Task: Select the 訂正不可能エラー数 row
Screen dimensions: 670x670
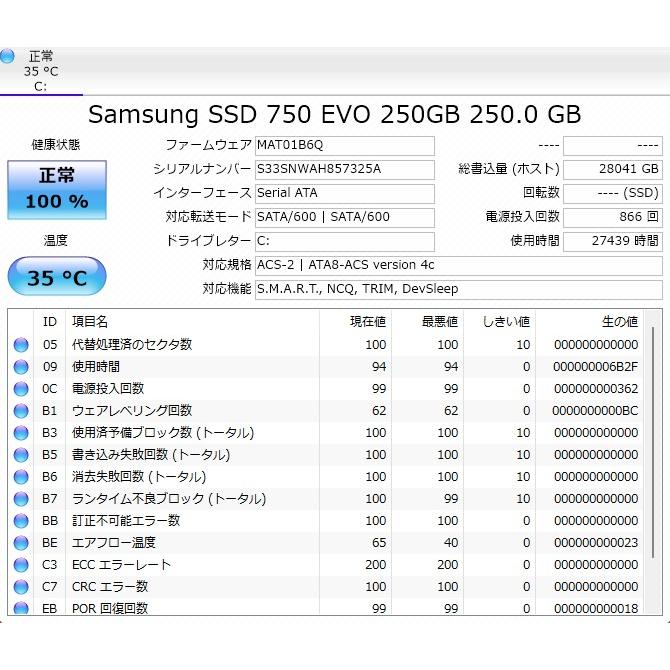Action: click(327, 521)
